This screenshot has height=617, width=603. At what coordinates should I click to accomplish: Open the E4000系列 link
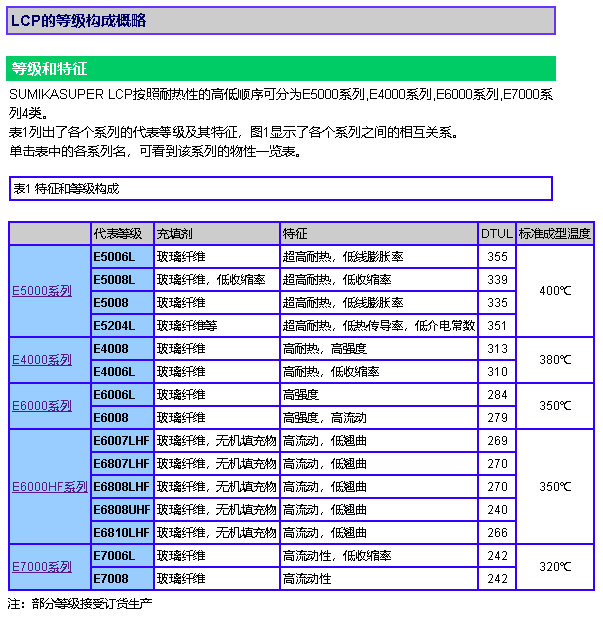point(42,360)
